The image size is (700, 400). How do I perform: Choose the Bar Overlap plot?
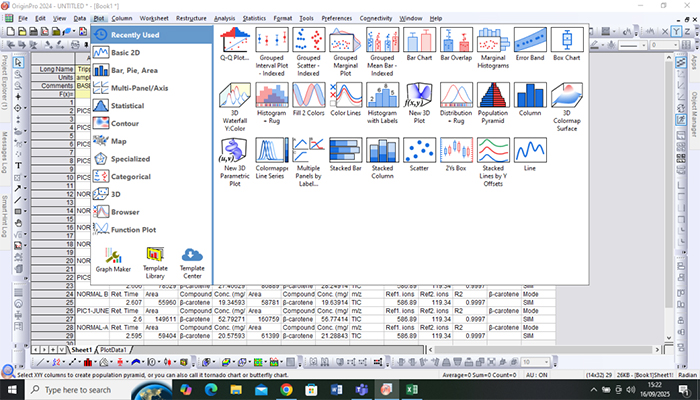pos(456,44)
